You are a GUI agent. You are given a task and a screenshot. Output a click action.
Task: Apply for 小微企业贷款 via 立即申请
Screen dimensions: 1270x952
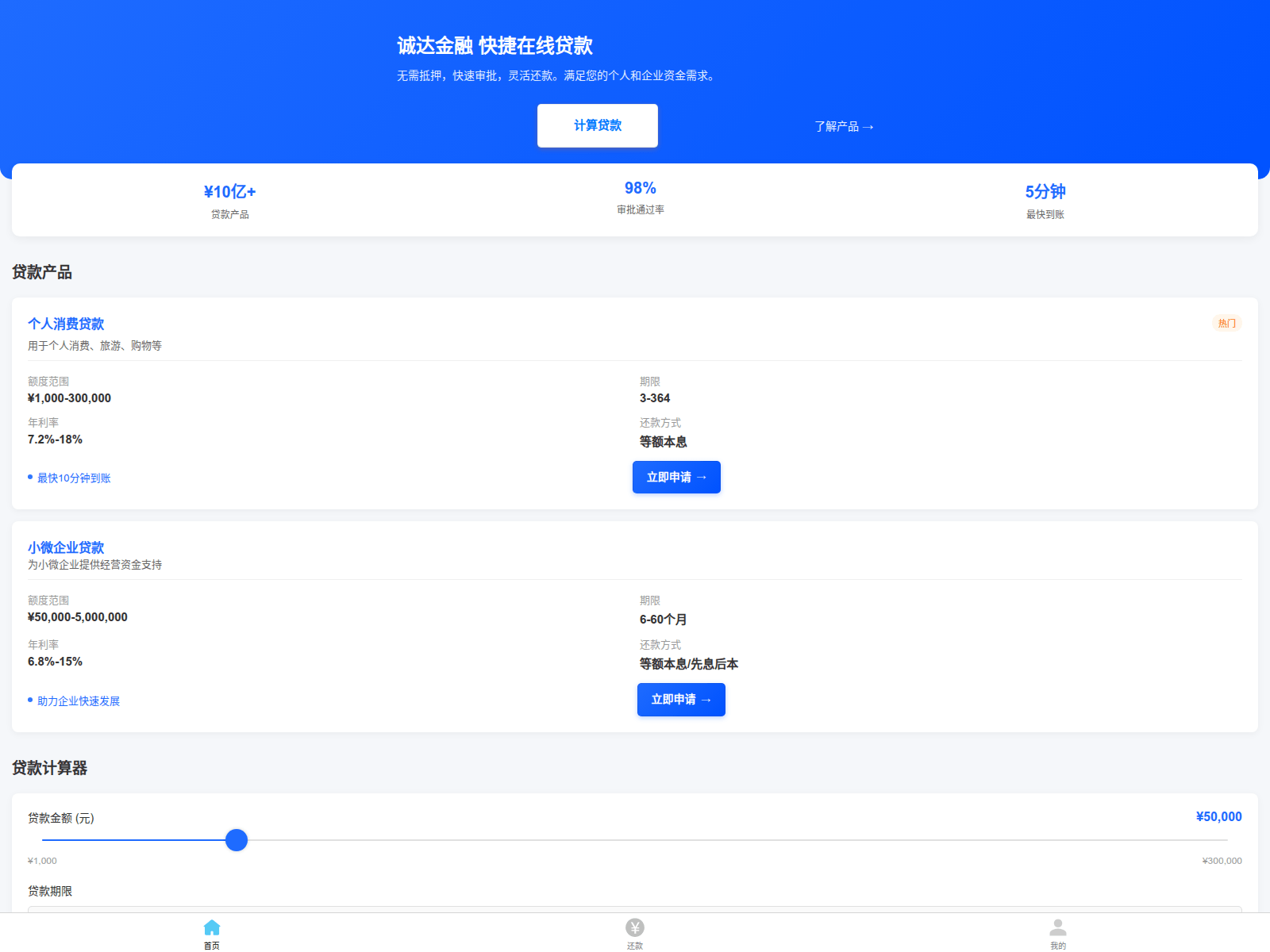pyautogui.click(x=681, y=699)
